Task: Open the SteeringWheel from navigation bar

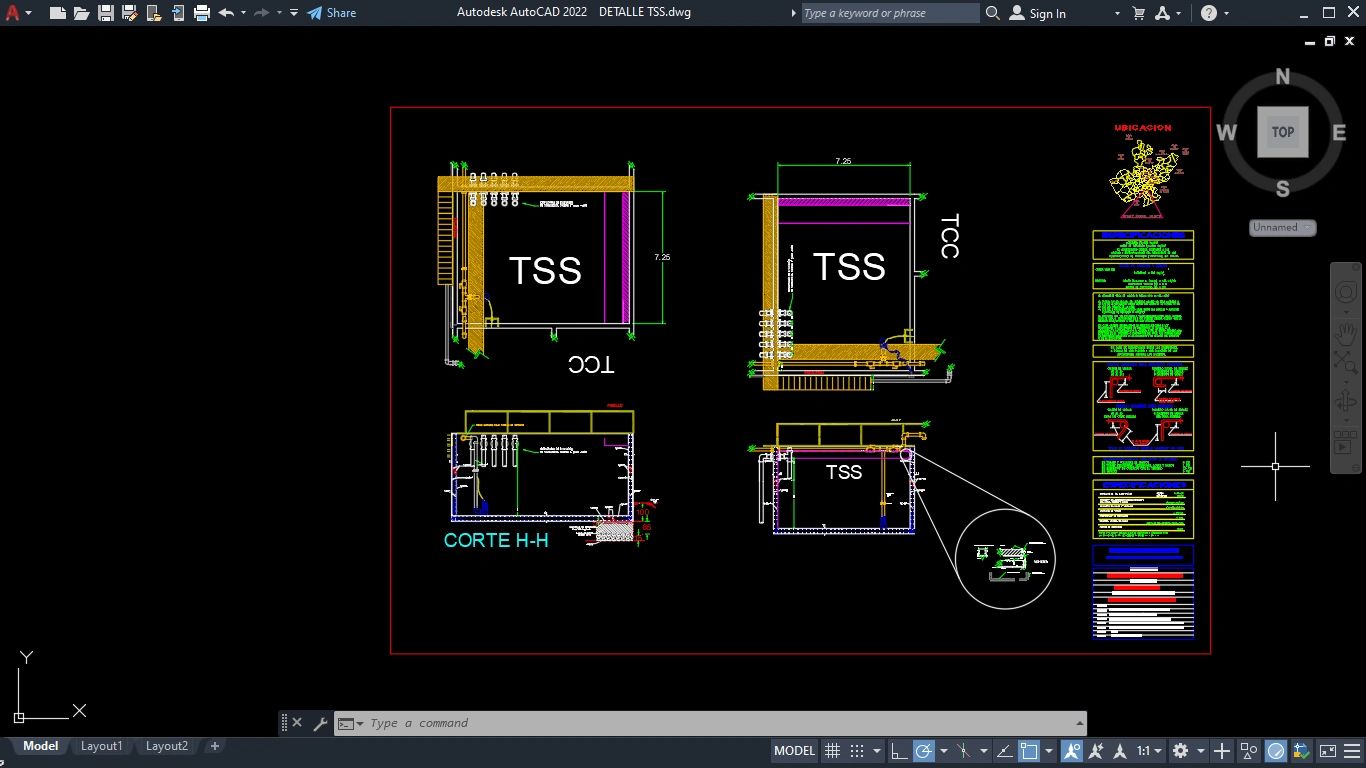Action: 1346,293
